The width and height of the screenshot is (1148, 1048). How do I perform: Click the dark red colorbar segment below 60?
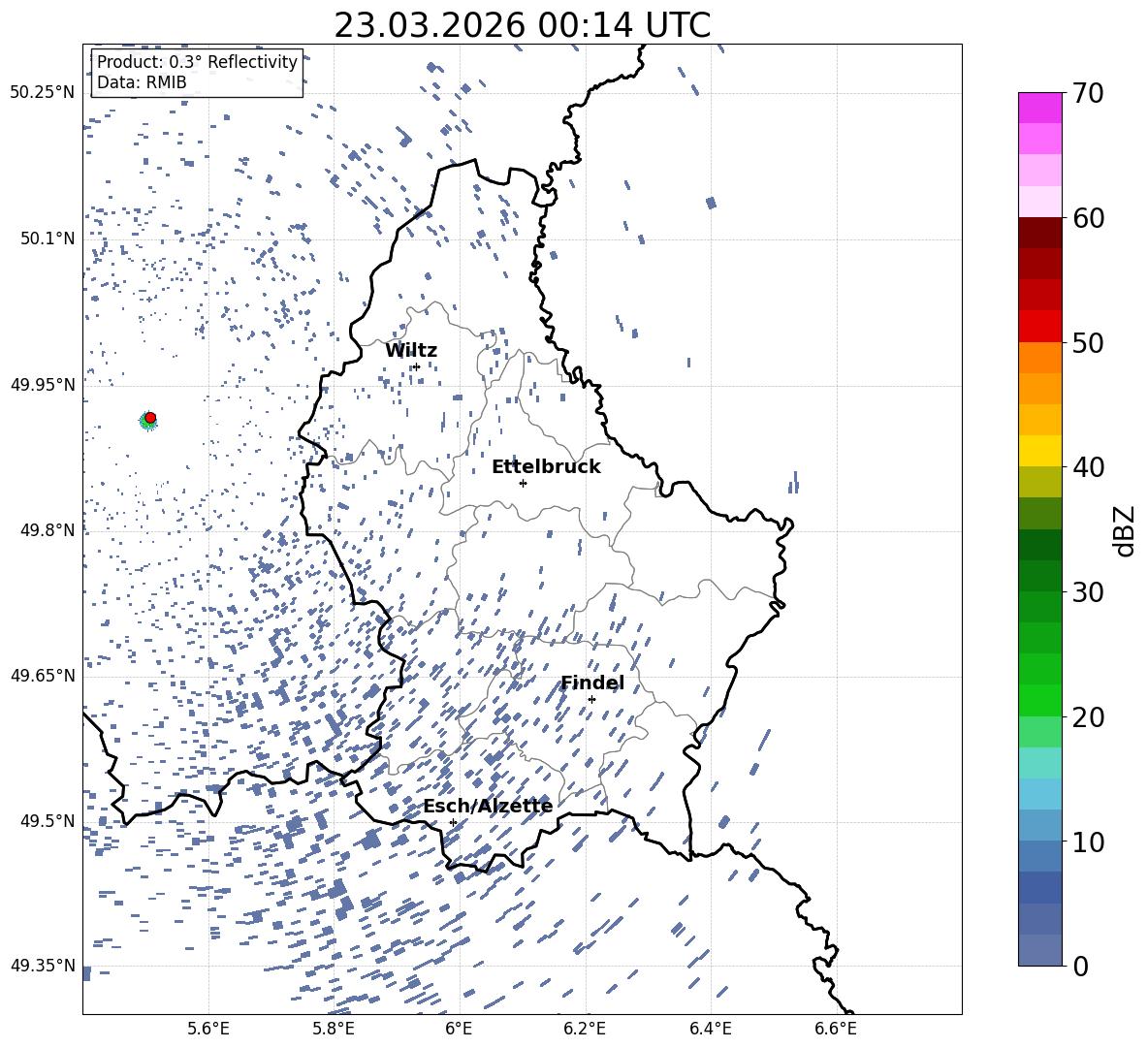pos(1039,233)
